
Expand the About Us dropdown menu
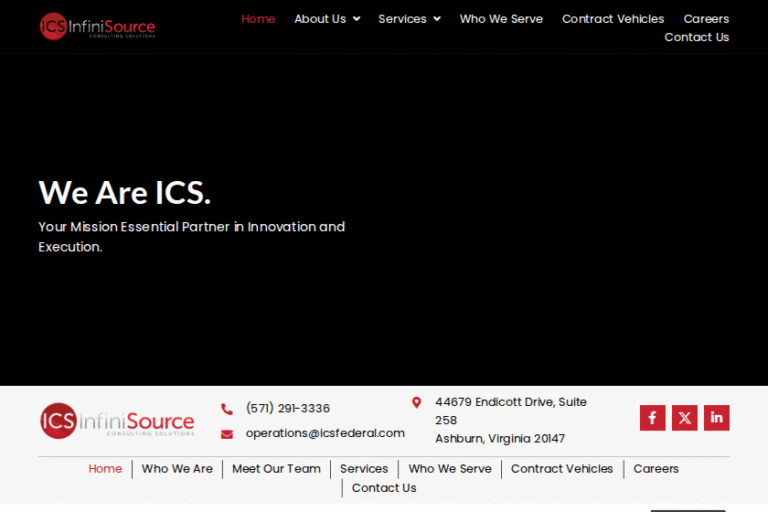(x=327, y=19)
